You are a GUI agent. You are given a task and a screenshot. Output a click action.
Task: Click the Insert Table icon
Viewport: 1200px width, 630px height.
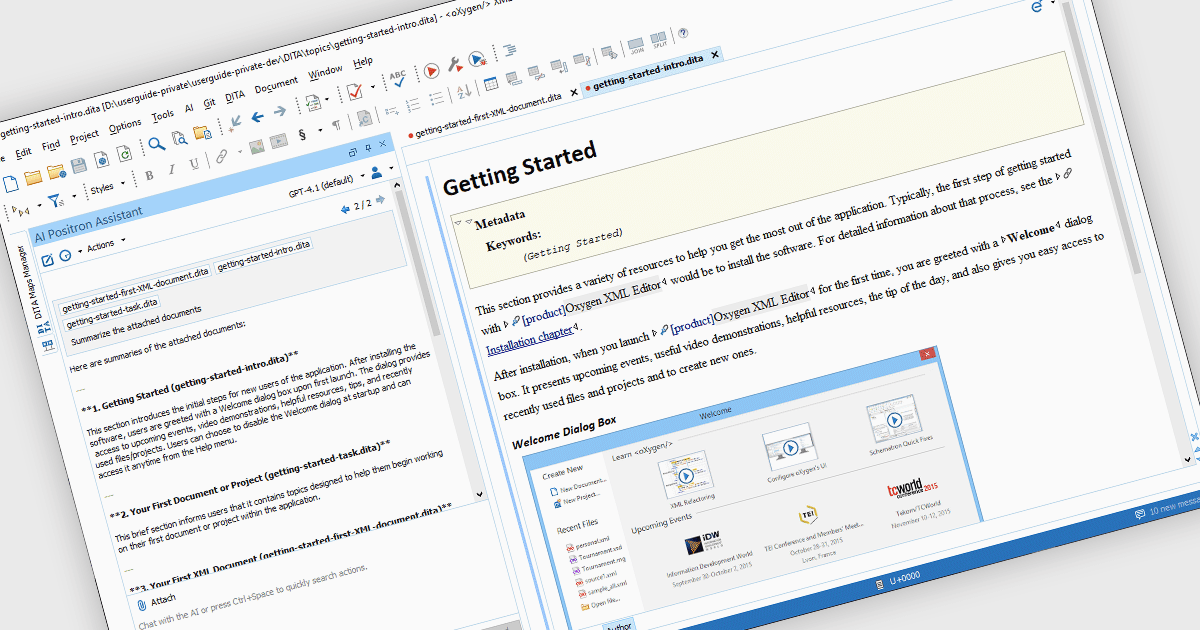[x=491, y=84]
